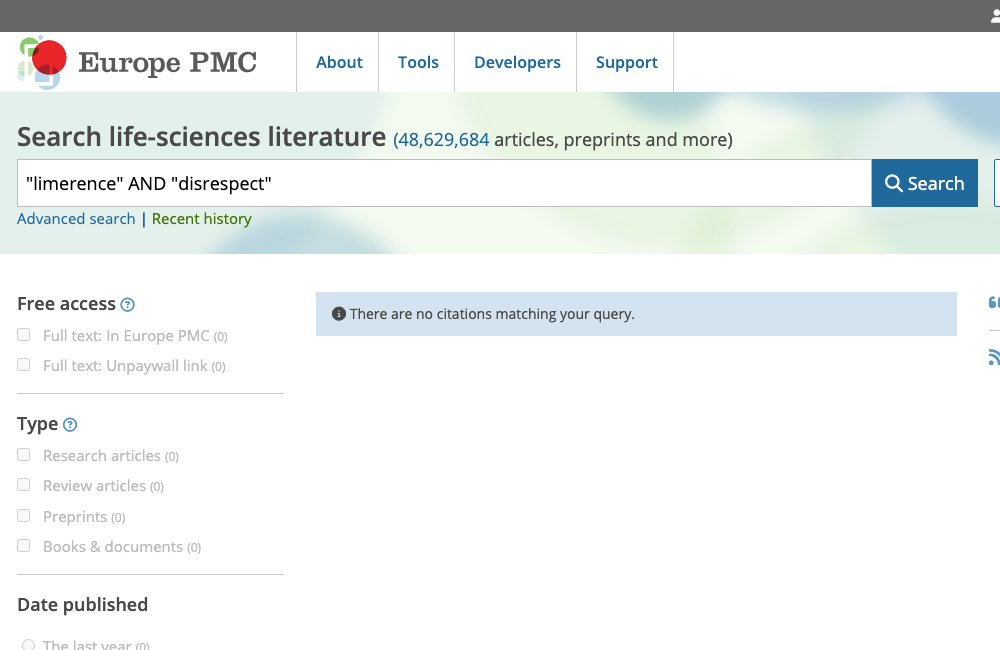
Task: Click the quotation mark cite icon
Action: tap(994, 302)
